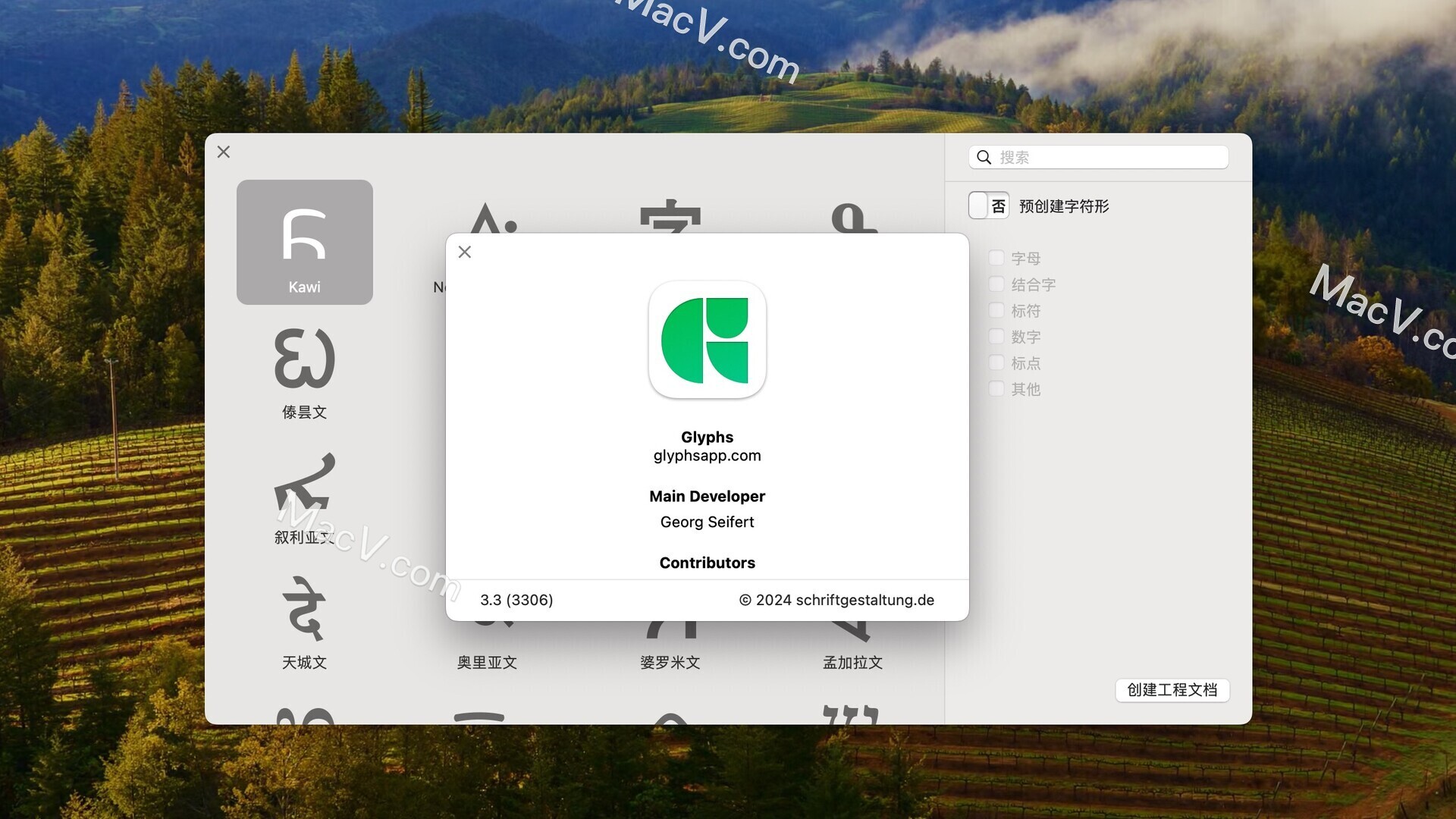Select the 婆罗米文 script label
This screenshot has height=819, width=1456.
670,662
